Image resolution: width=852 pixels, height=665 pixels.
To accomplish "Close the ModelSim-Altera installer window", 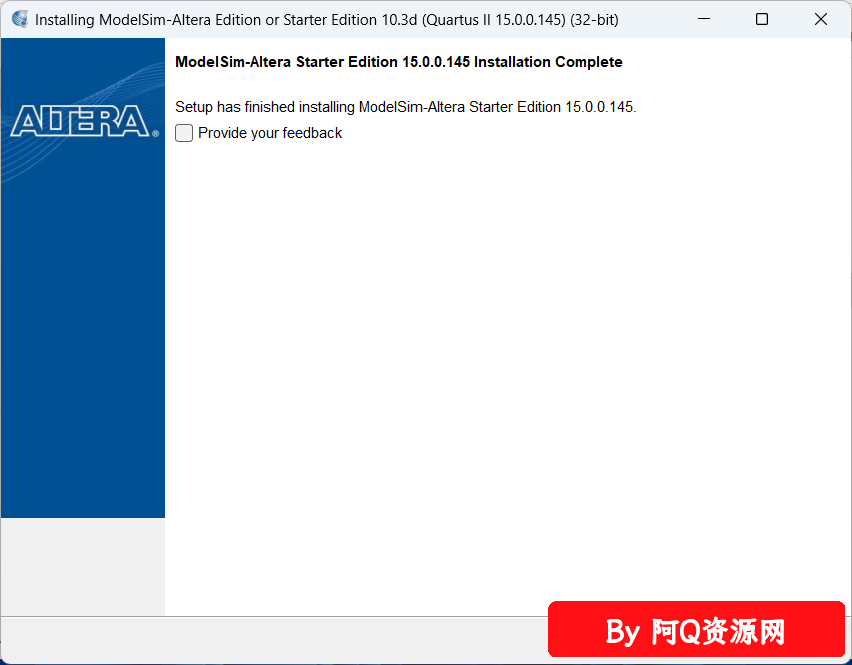I will click(x=820, y=20).
